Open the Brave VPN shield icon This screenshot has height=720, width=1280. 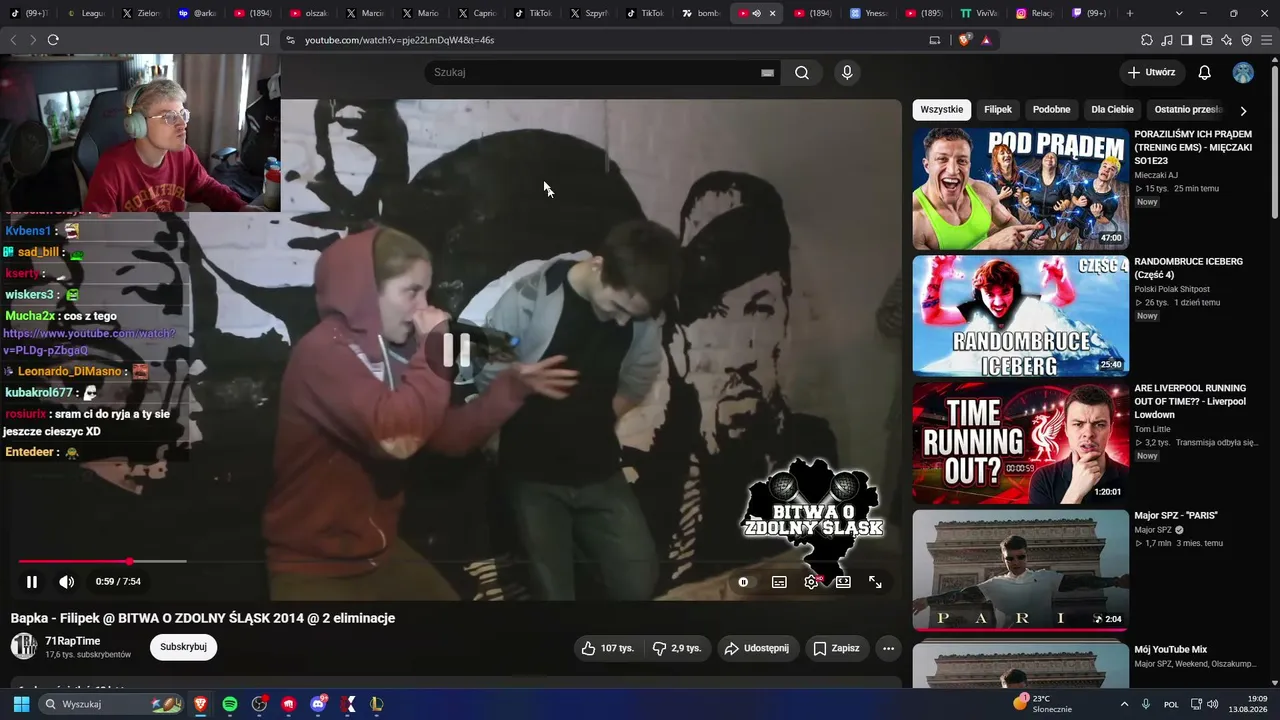[1247, 40]
